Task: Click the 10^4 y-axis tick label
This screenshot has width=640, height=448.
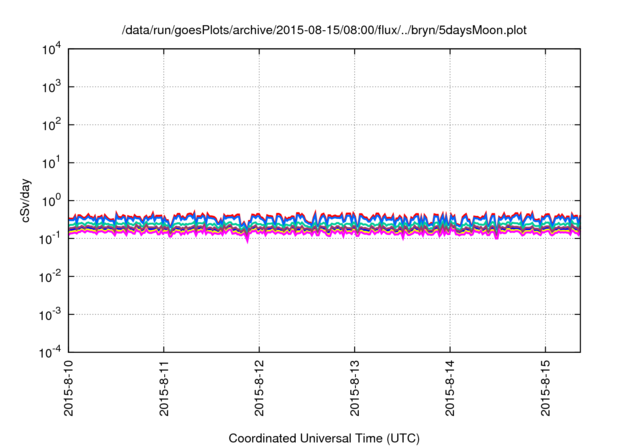Action: point(51,49)
